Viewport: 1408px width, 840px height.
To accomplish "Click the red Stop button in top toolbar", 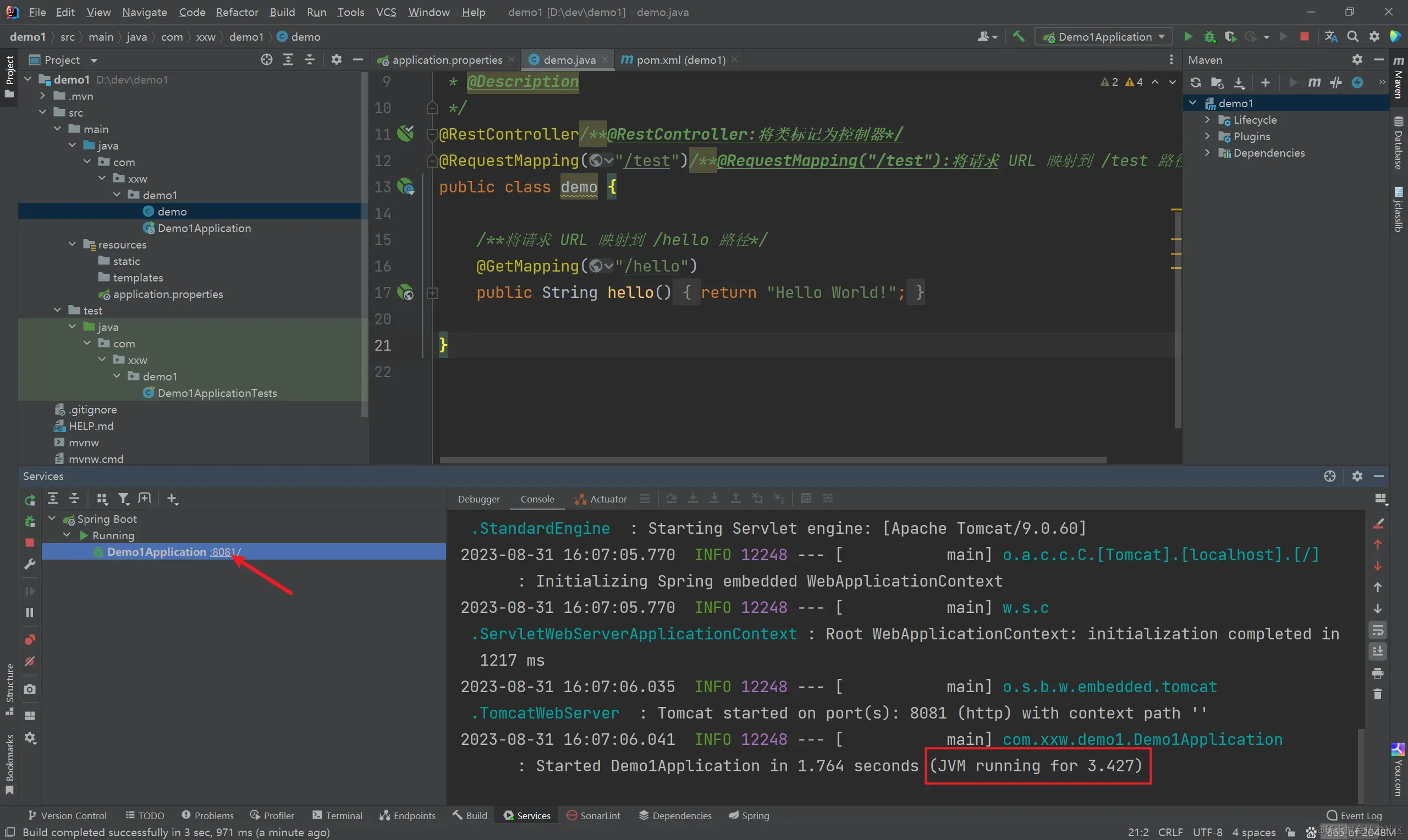I will (x=1304, y=37).
